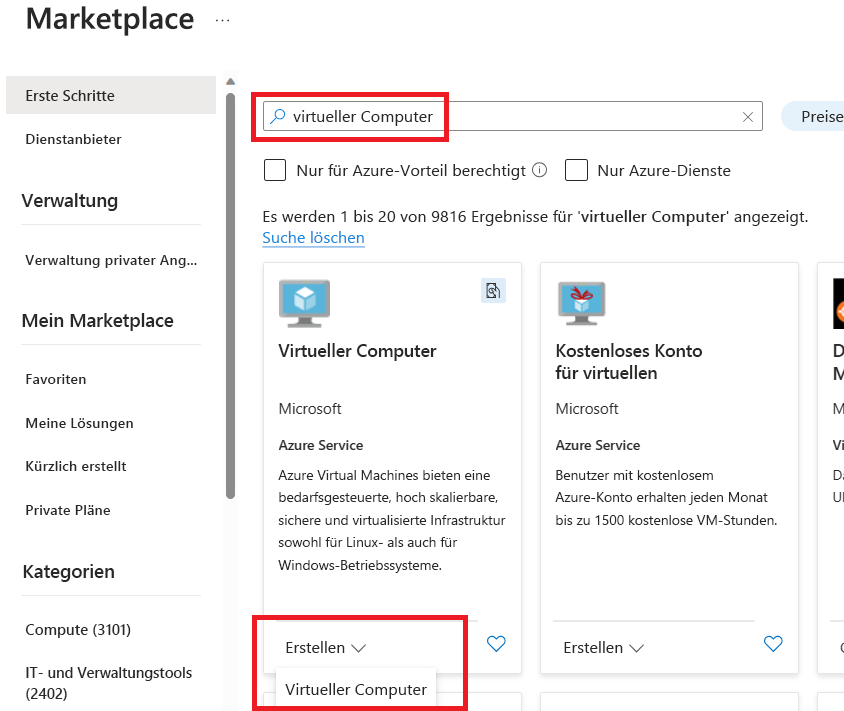The image size is (844, 711).
Task: Click the heart icon on Kostenloses Konto card
Action: click(x=773, y=645)
